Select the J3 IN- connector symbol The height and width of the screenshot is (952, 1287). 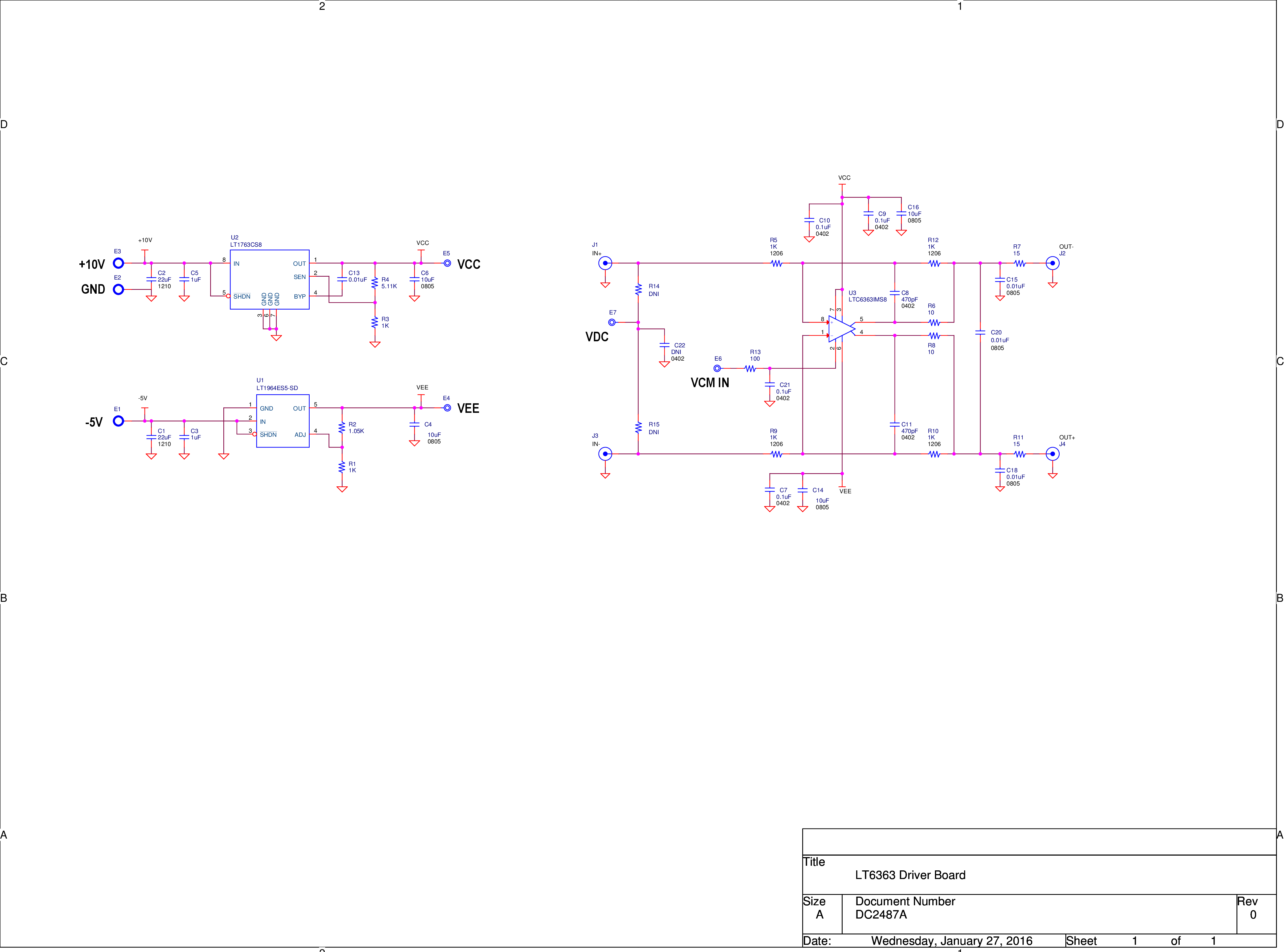[605, 454]
